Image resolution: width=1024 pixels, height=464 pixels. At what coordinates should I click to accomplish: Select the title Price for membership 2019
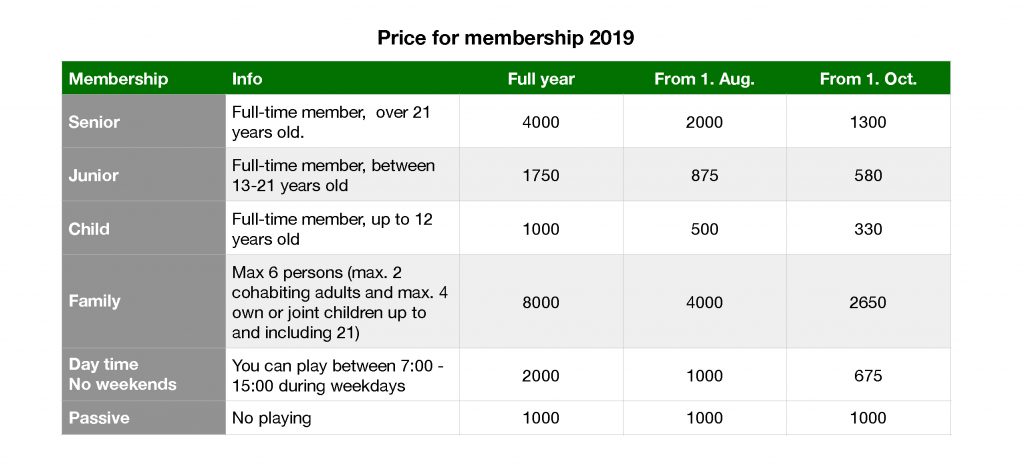point(505,37)
